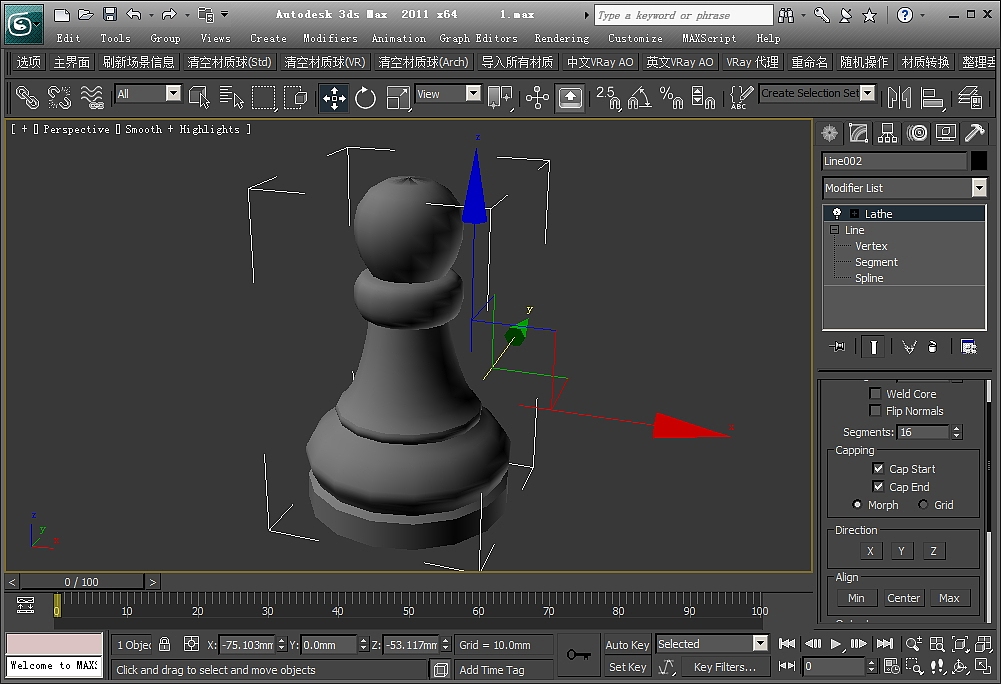
Task: Uncheck the Cap Start checkbox
Action: [878, 468]
